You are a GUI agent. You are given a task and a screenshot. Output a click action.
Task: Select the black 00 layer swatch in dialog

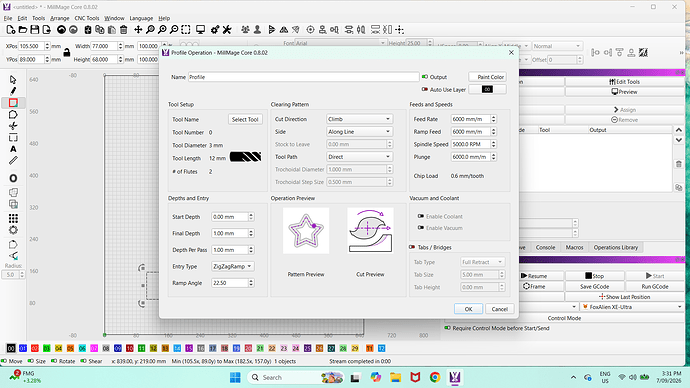pyautogui.click(x=487, y=89)
